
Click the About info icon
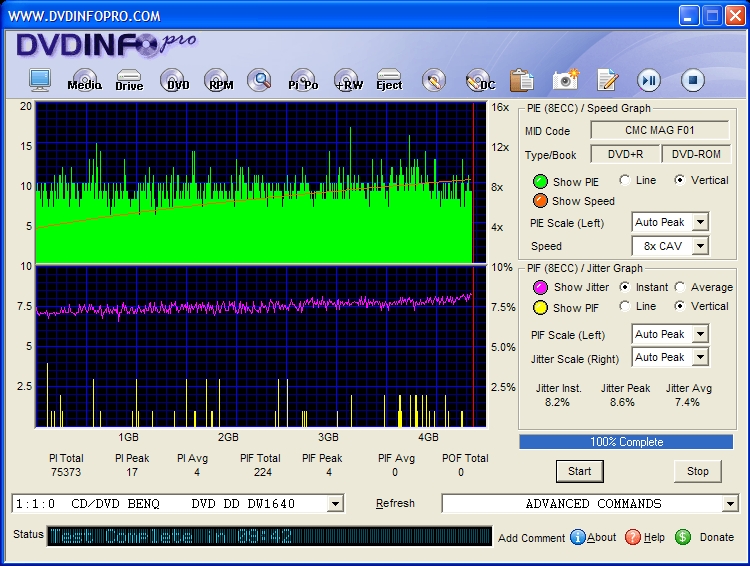tap(578, 537)
